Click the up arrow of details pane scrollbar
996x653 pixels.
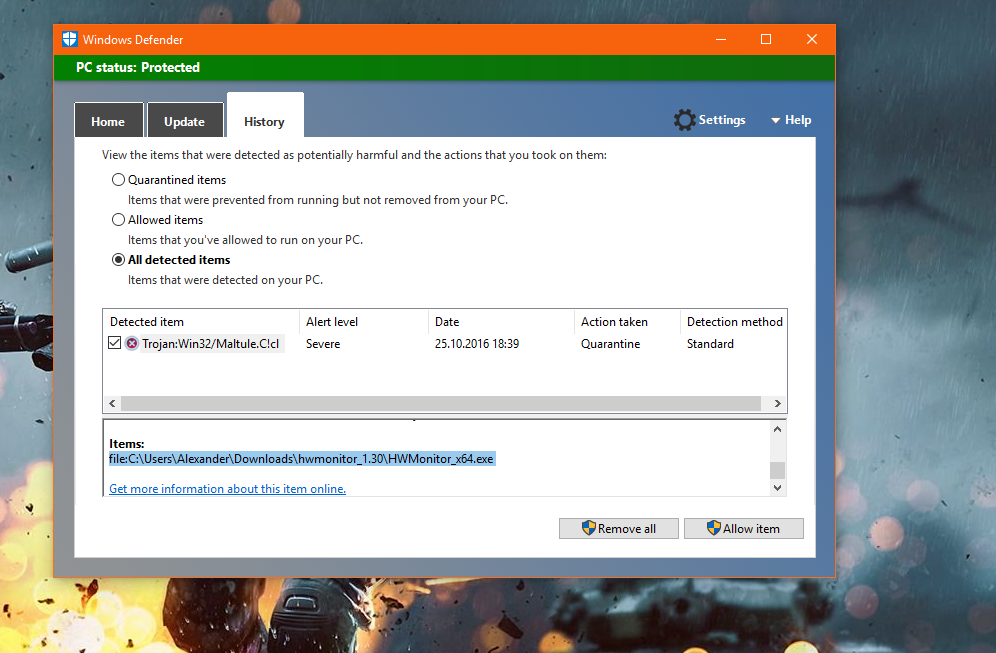coord(777,429)
